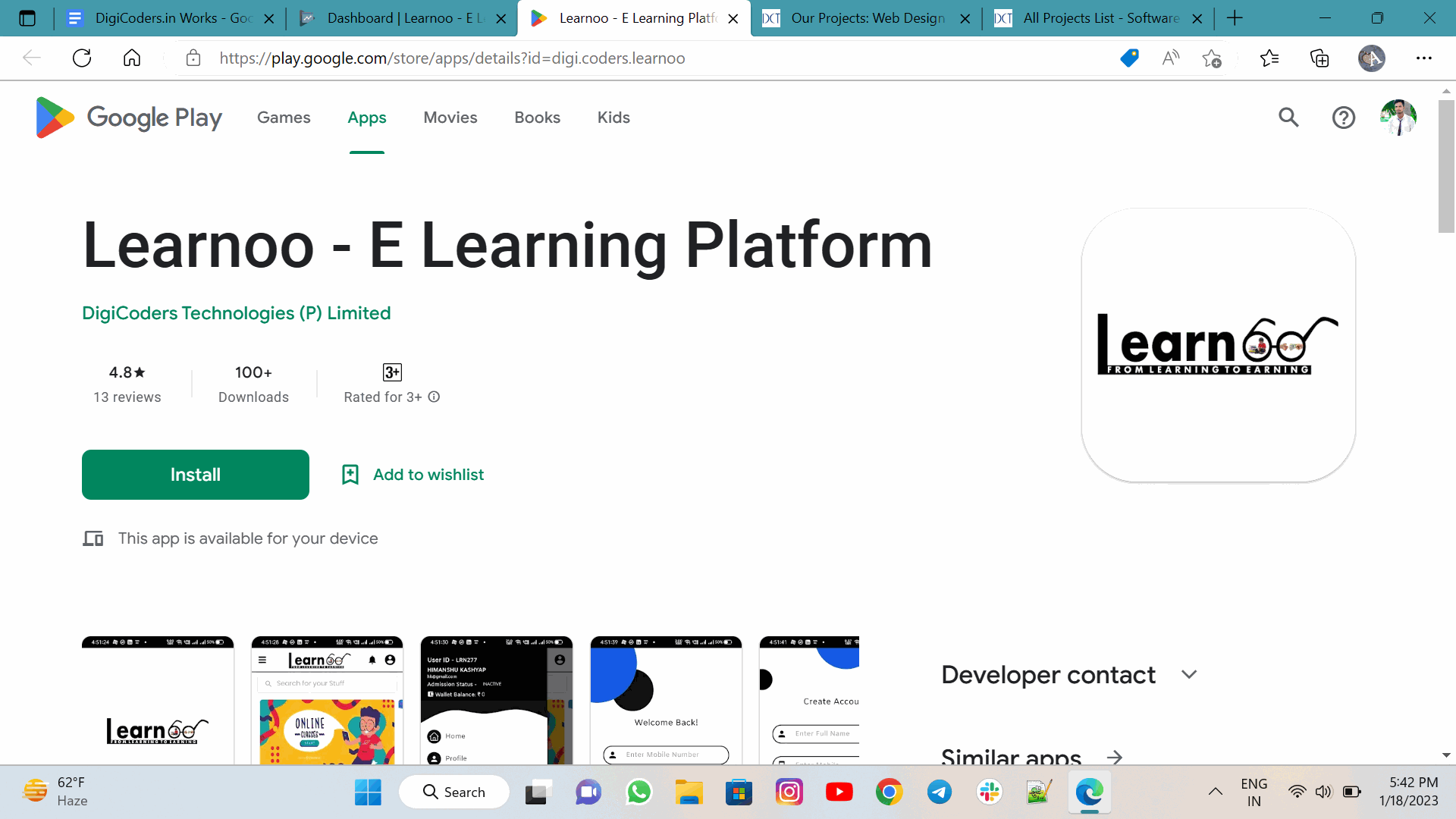1456x819 pixels.
Task: Open the Wi-Fi network tray icon
Action: coord(1297,792)
